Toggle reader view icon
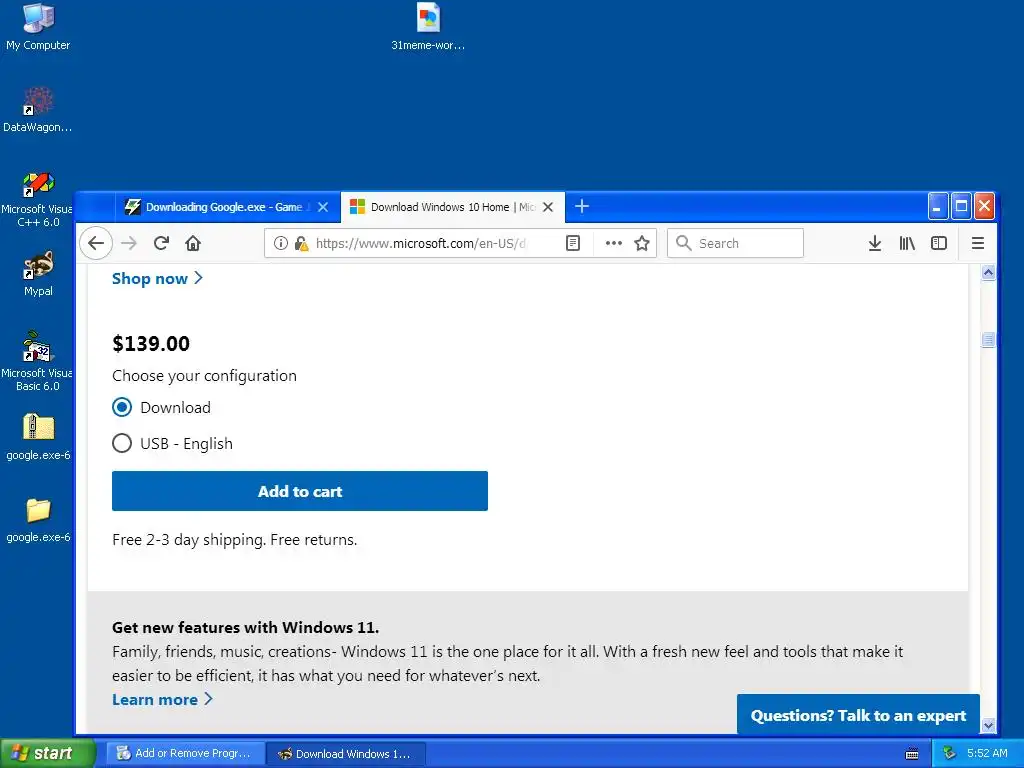This screenshot has width=1024, height=768. click(573, 244)
